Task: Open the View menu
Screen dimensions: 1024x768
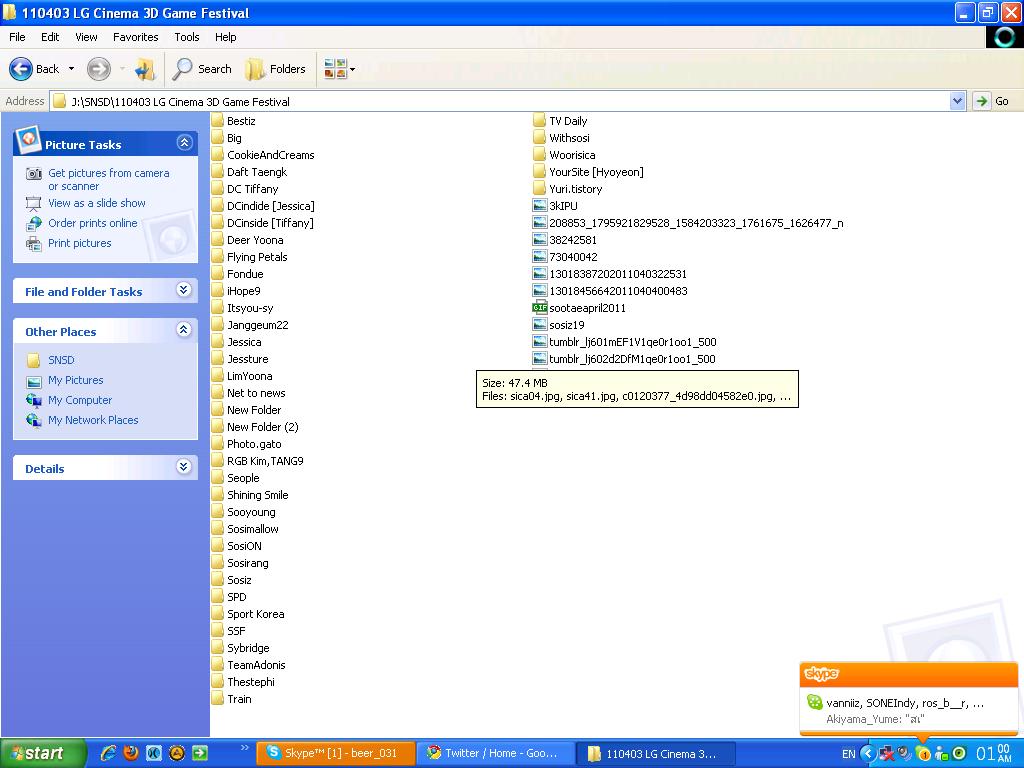Action: pyautogui.click(x=86, y=37)
